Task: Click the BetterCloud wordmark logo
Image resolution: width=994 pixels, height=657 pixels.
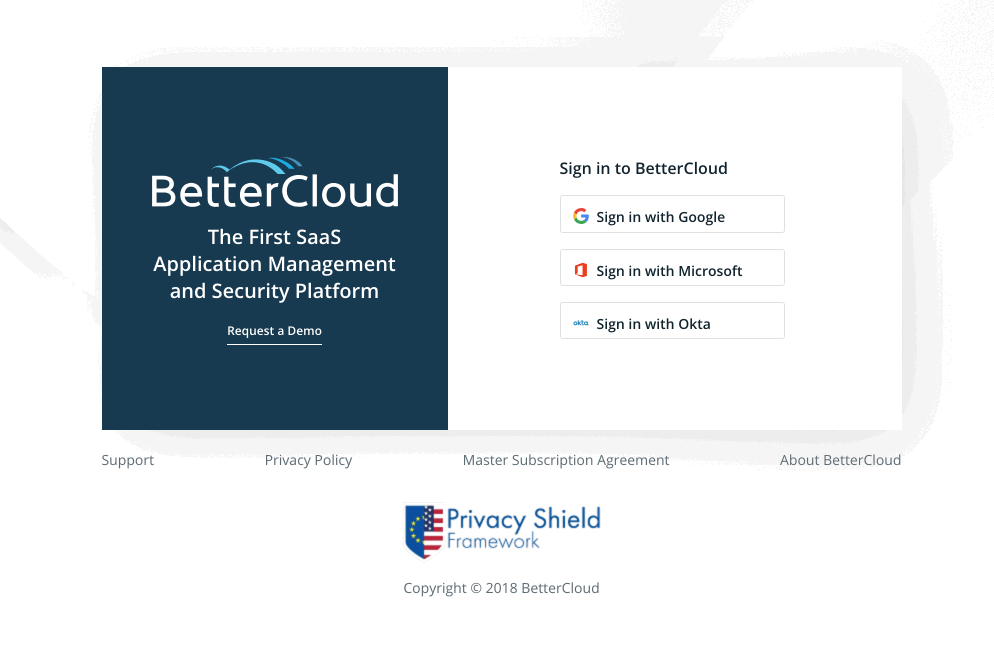Action: click(274, 191)
